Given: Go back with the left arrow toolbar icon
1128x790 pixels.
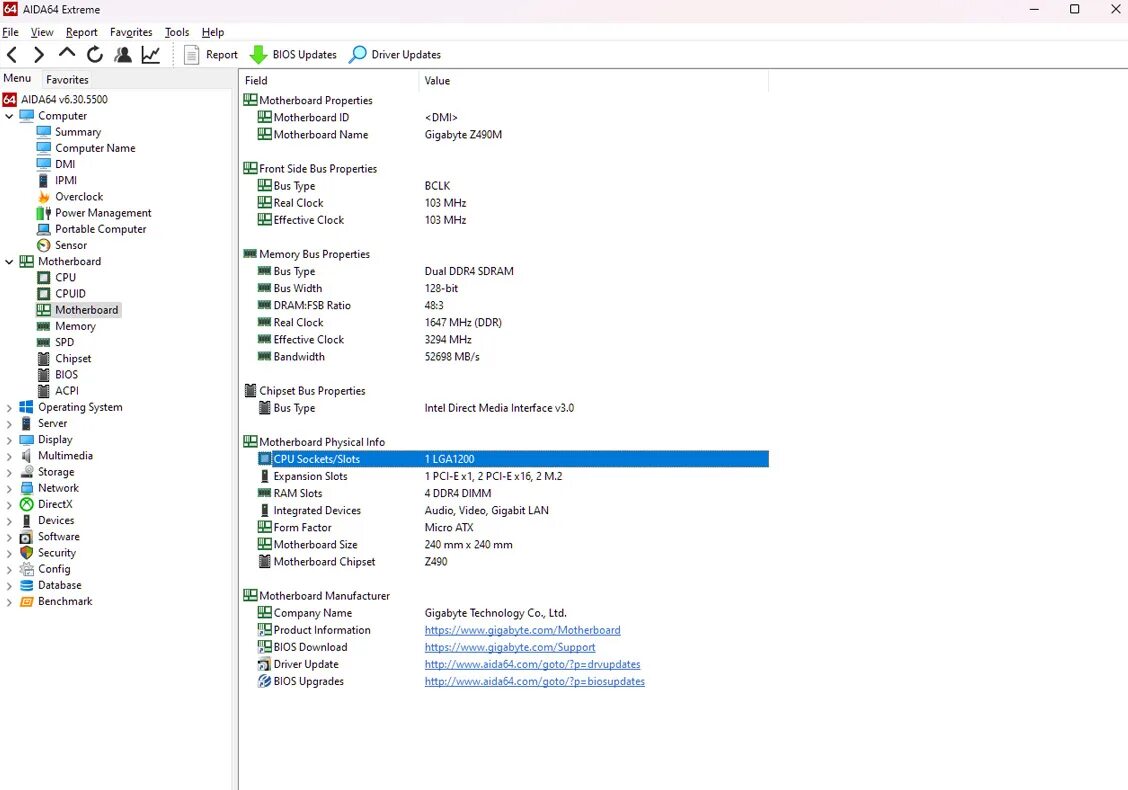Looking at the screenshot, I should tap(12, 55).
